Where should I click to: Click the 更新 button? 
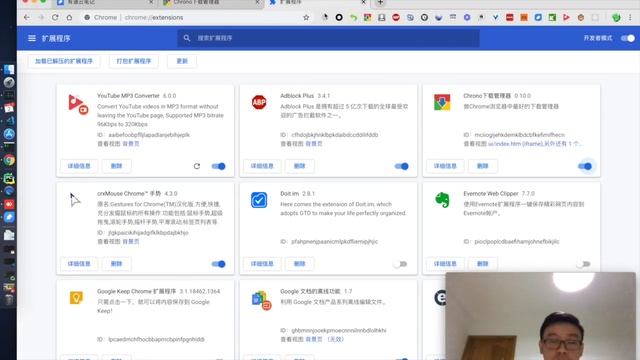[x=182, y=61]
